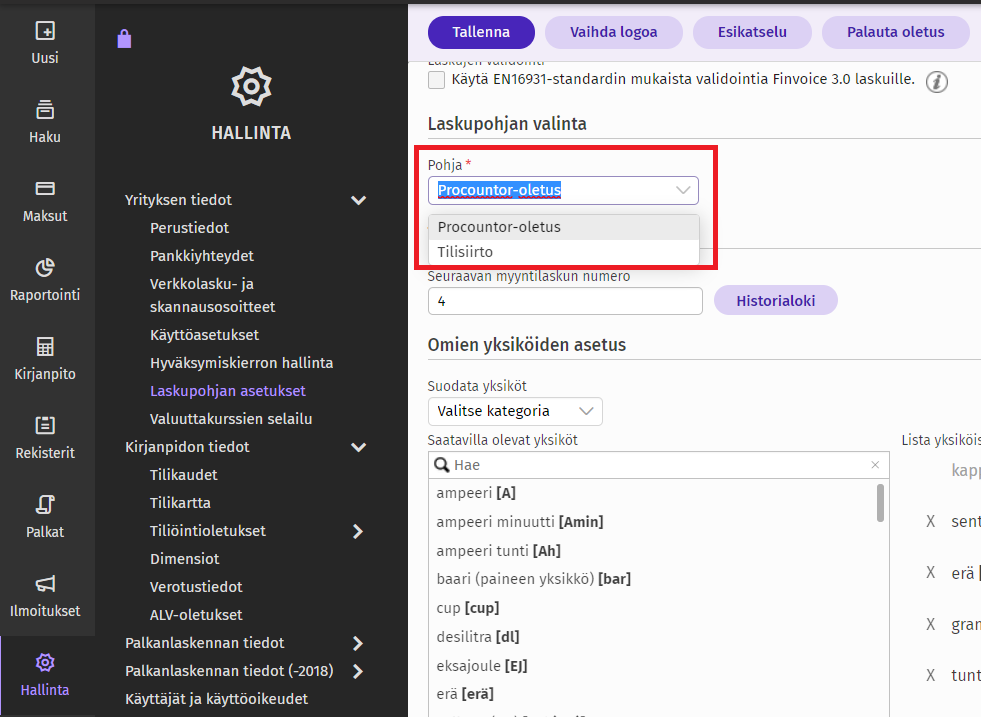Click the units list scrollbar
Image resolution: width=981 pixels, height=717 pixels.
tap(880, 503)
